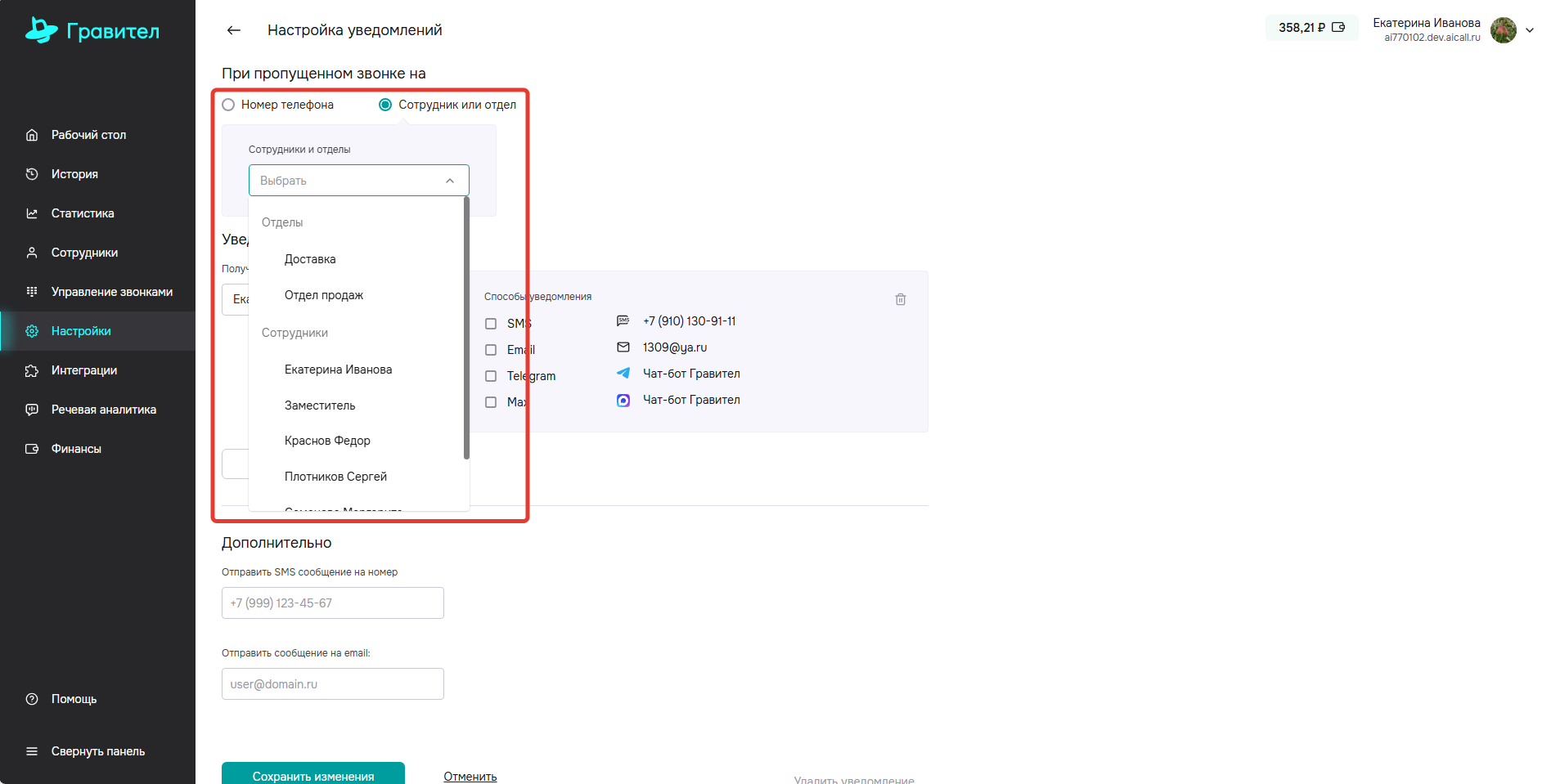The width and height of the screenshot is (1551, 784).
Task: Go to Речевая аналитика
Action: [103, 410]
